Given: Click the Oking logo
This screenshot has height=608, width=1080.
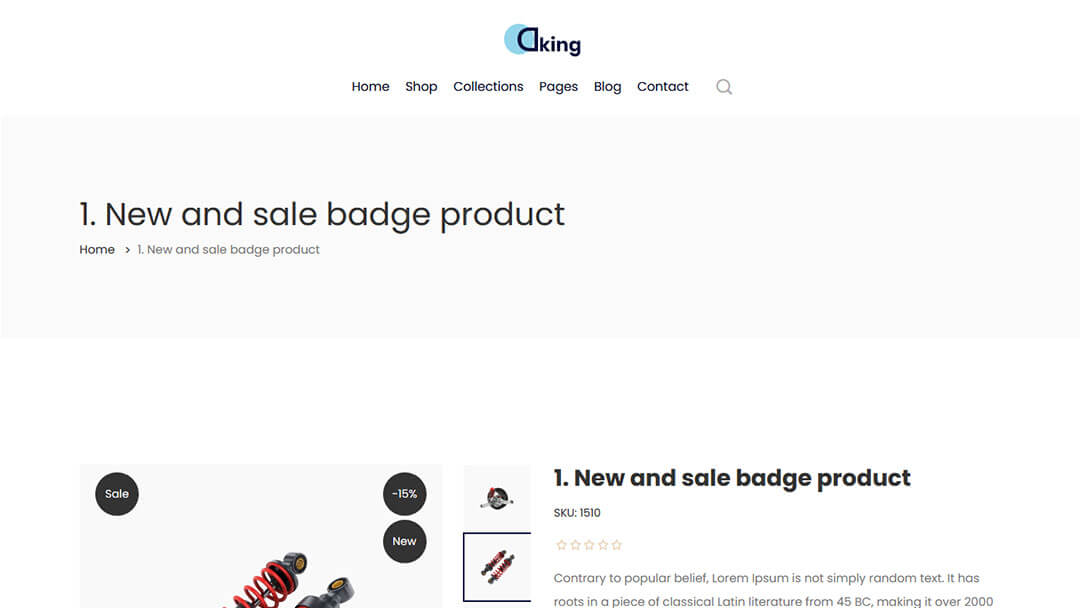Looking at the screenshot, I should click(x=542, y=40).
